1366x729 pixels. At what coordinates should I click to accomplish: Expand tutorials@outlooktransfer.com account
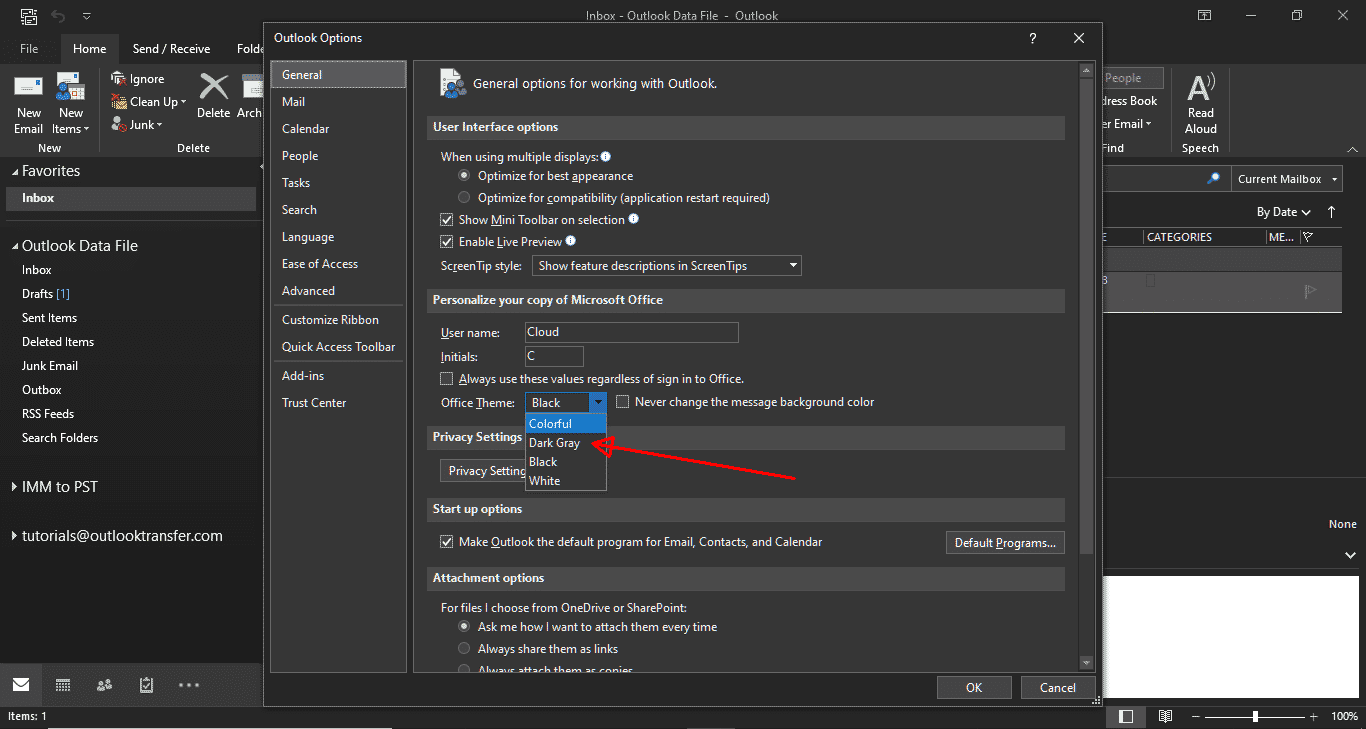click(15, 536)
